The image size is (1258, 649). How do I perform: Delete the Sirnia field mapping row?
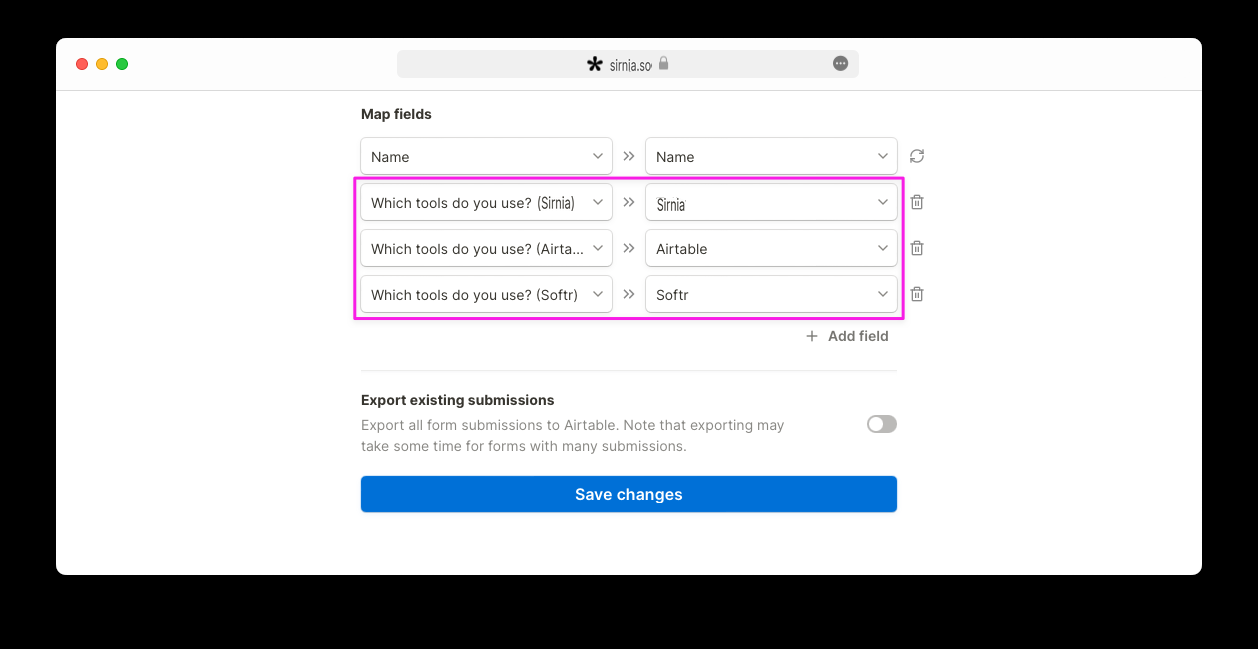pyautogui.click(x=917, y=202)
